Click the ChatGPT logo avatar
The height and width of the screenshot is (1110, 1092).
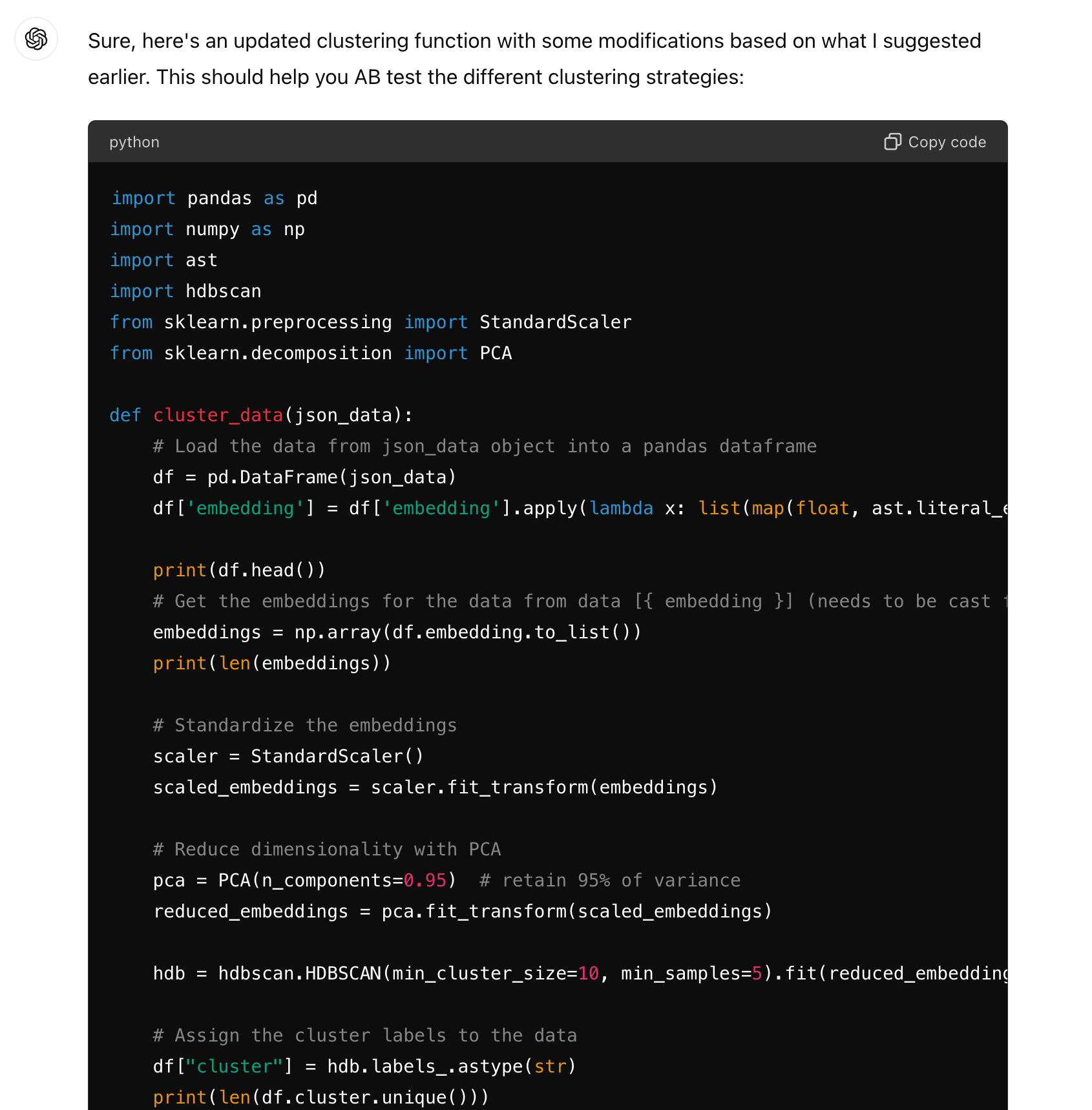point(36,39)
